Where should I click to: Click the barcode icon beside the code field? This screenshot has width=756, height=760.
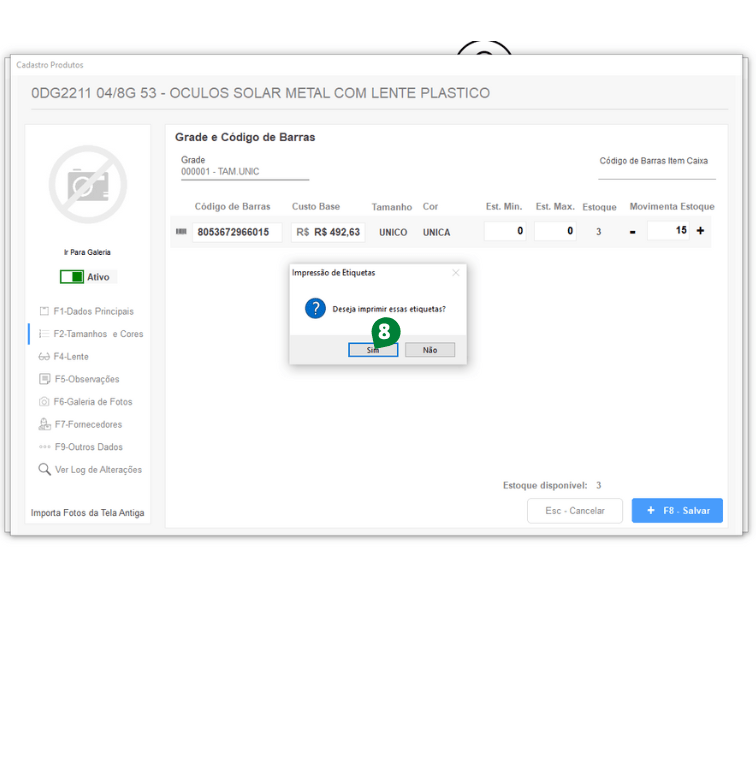point(181,232)
